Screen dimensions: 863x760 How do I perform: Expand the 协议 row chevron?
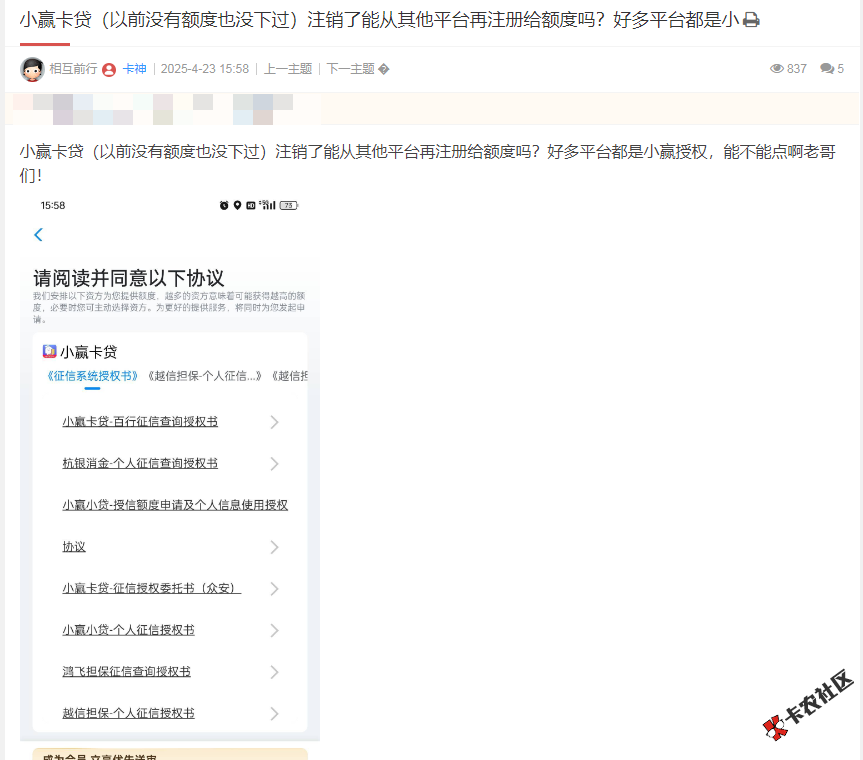(x=274, y=547)
